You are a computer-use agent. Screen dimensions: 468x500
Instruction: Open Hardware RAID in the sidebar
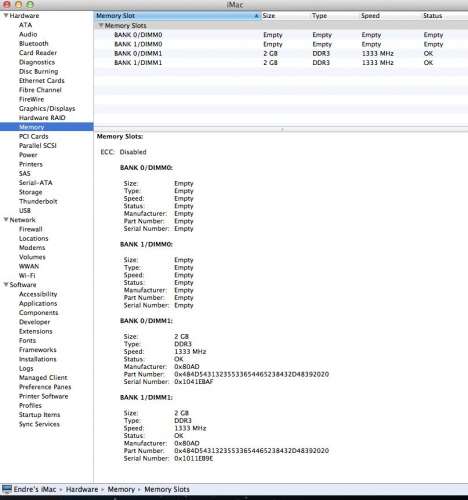42,118
